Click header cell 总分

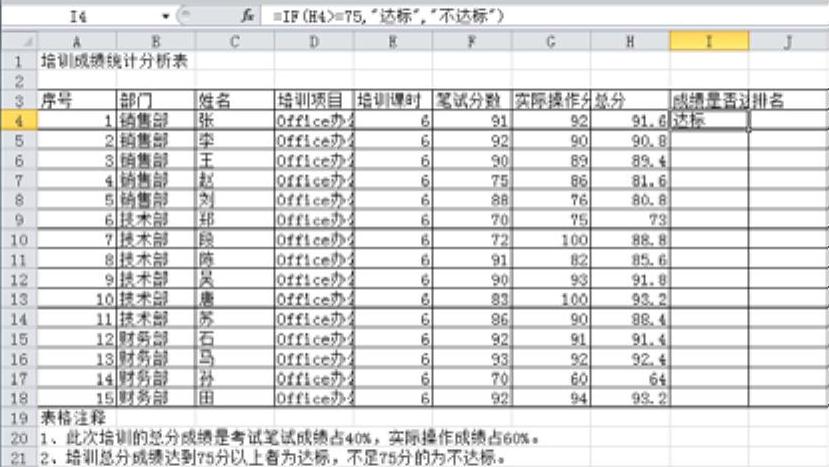pyautogui.click(x=630, y=100)
